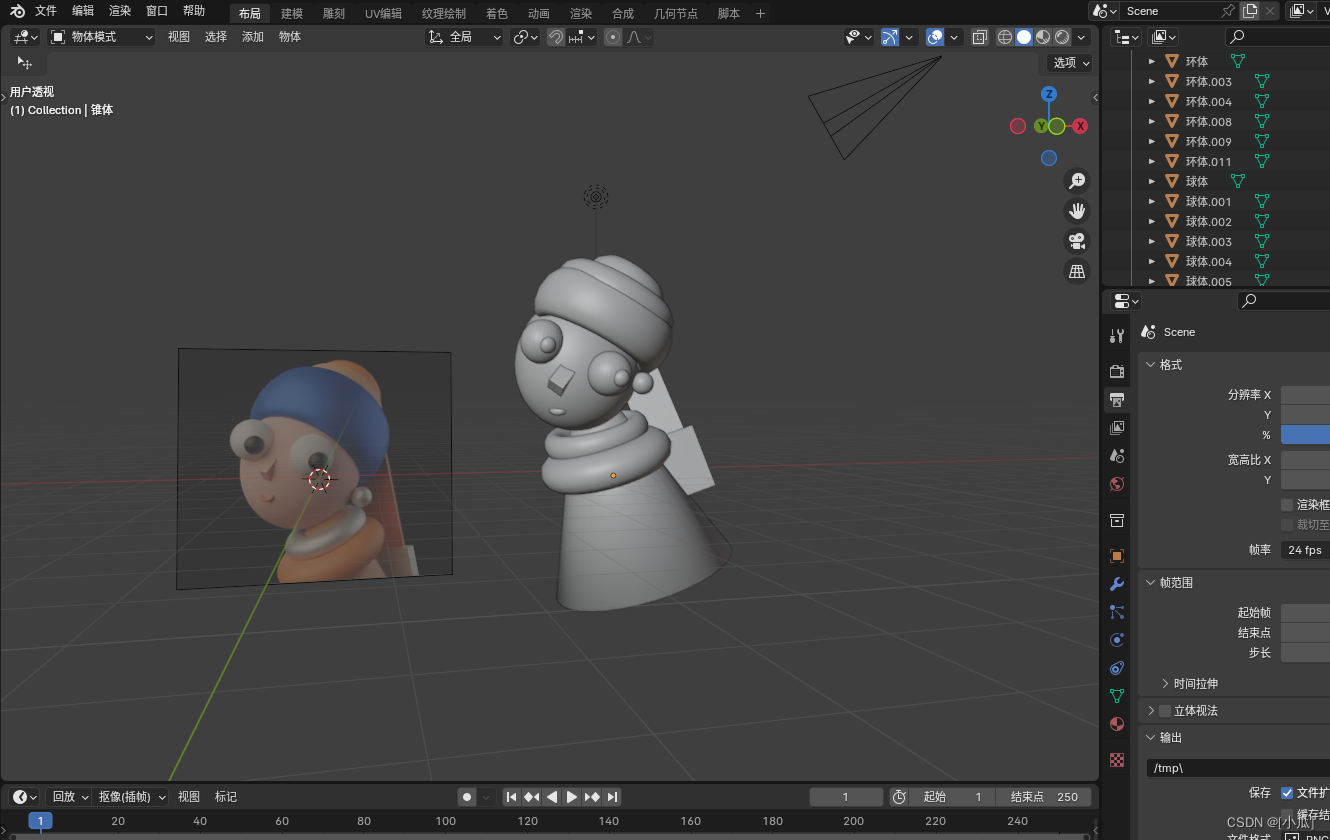The width and height of the screenshot is (1330, 840).
Task: Toggle show gizmos button
Action: 890,37
